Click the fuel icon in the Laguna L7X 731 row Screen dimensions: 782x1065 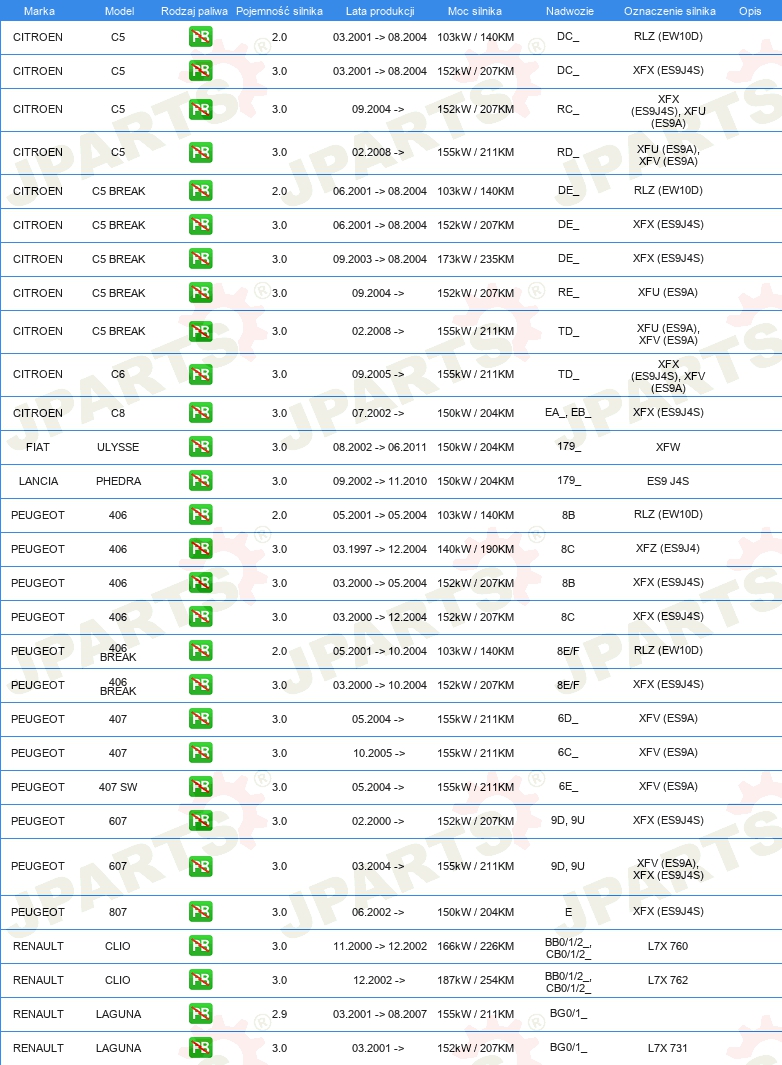coord(200,1047)
